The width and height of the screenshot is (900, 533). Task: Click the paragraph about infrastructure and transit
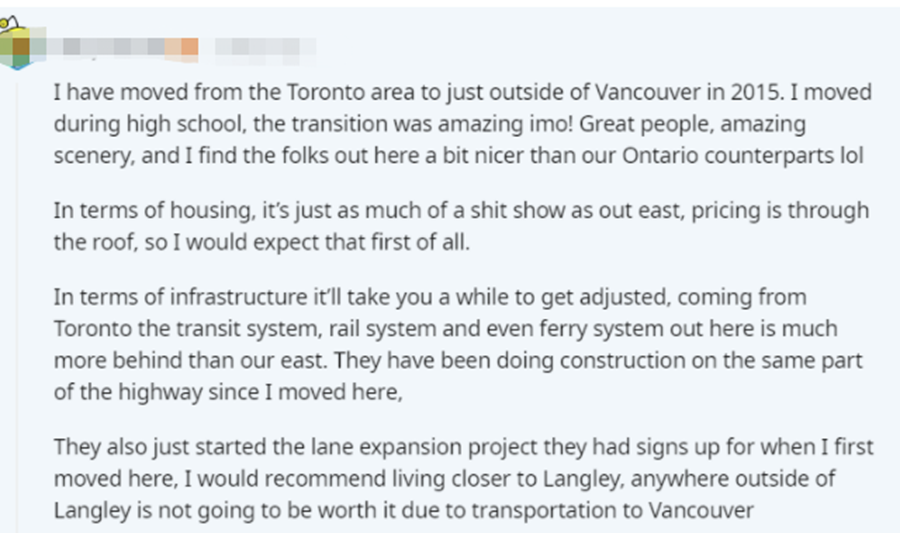point(458,344)
